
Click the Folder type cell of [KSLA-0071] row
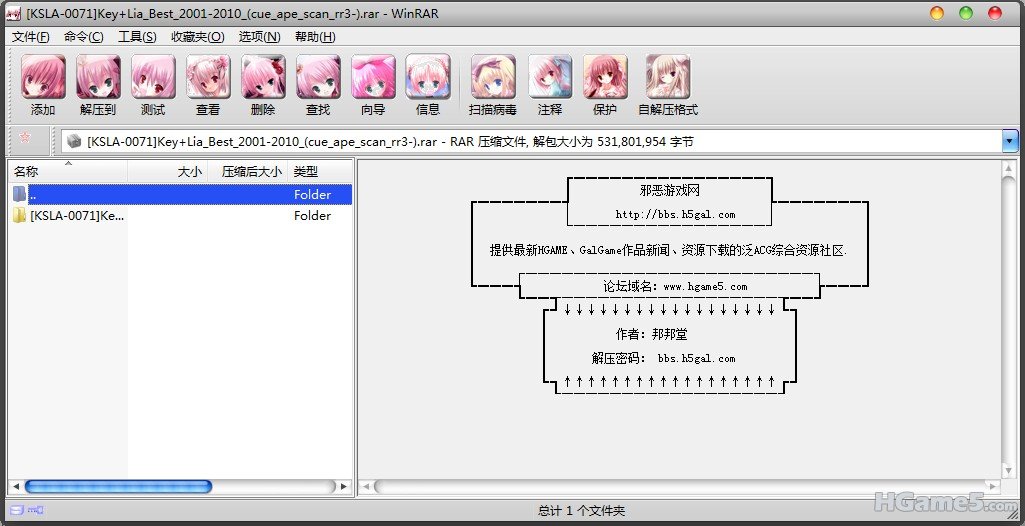[x=312, y=216]
